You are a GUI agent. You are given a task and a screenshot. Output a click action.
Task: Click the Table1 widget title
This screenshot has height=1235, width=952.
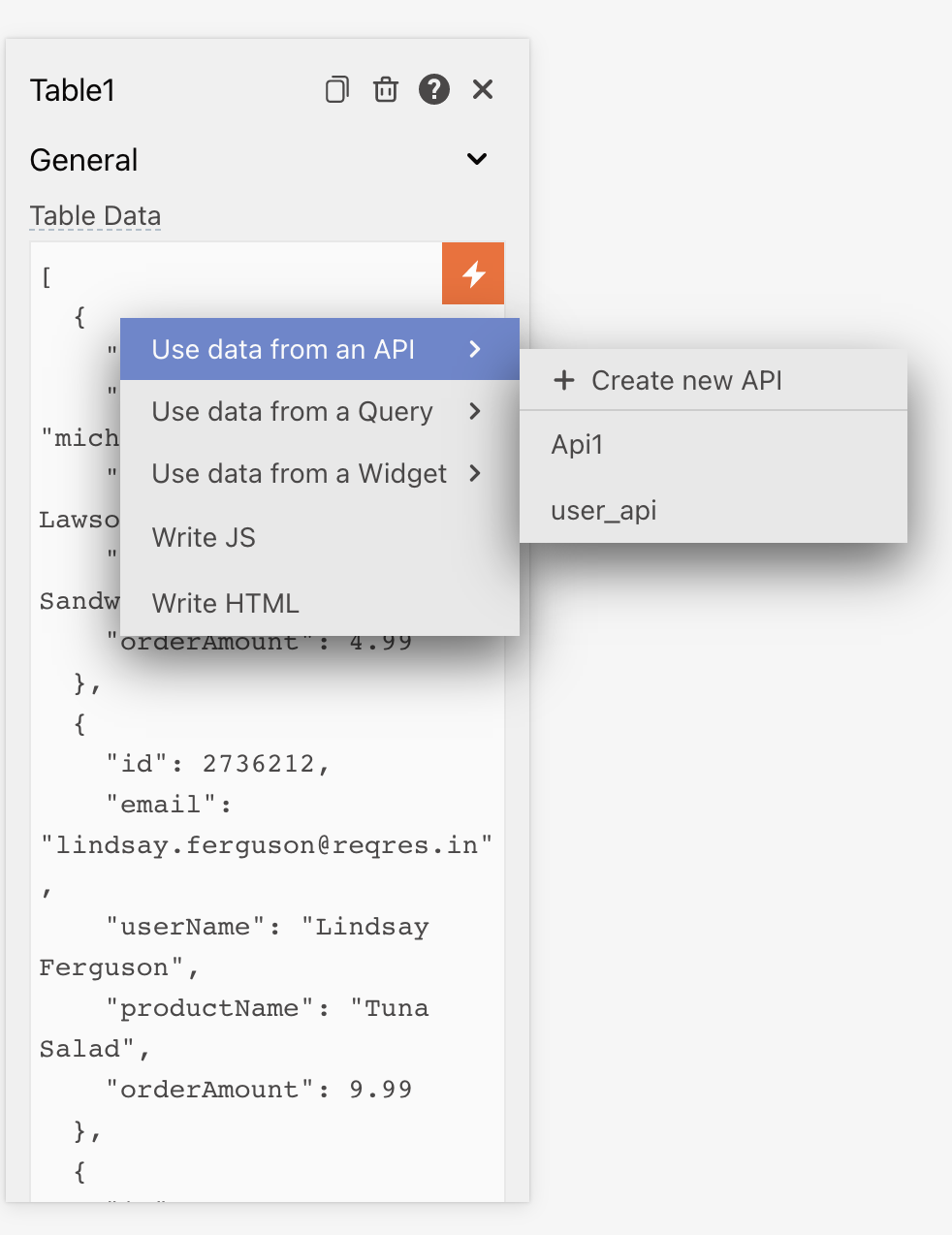[73, 90]
